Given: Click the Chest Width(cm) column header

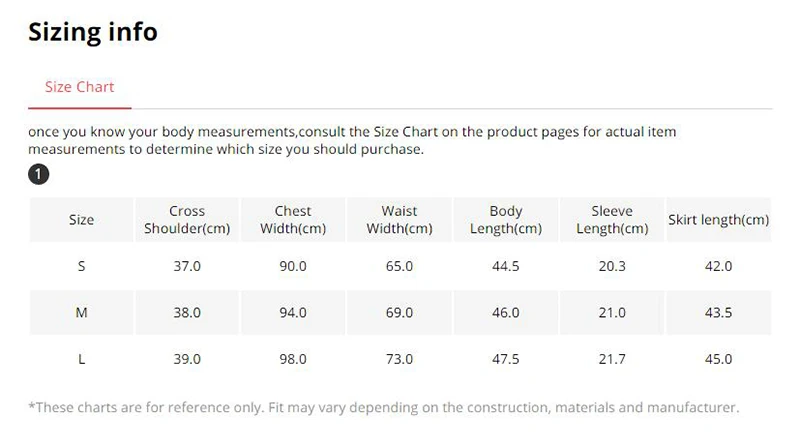Looking at the screenshot, I should [x=293, y=220].
